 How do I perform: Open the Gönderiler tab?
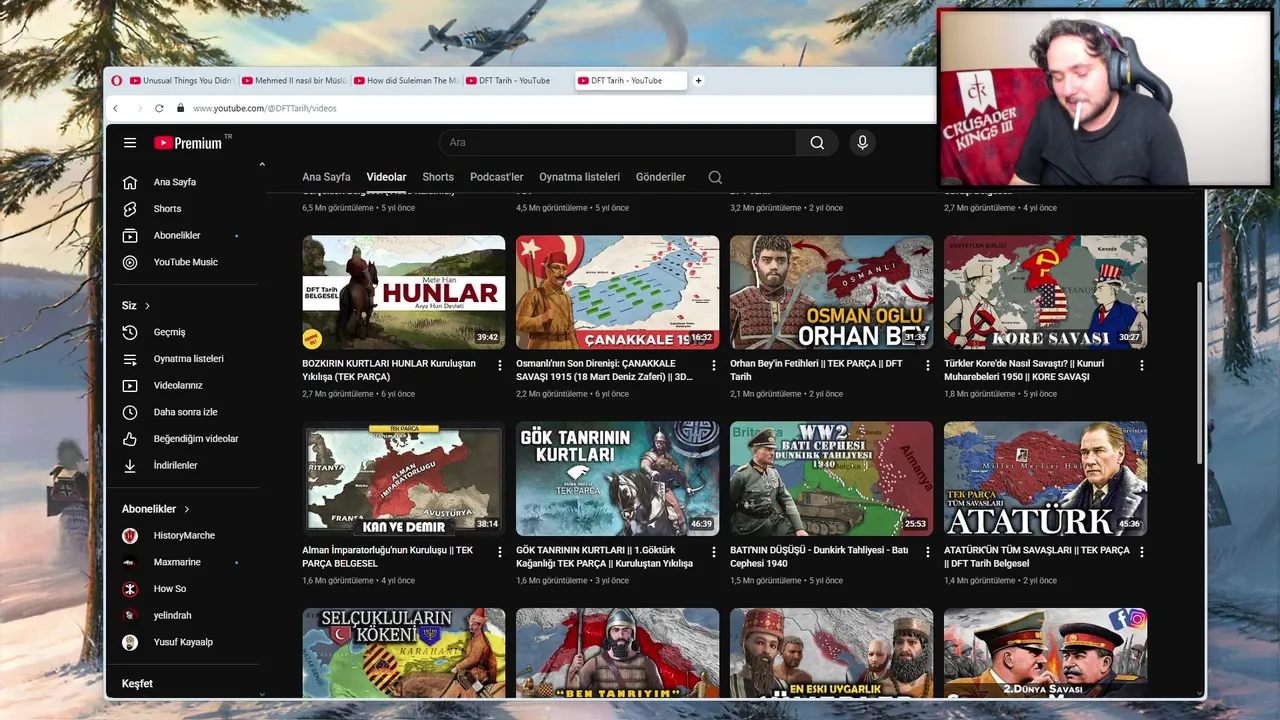tap(661, 177)
